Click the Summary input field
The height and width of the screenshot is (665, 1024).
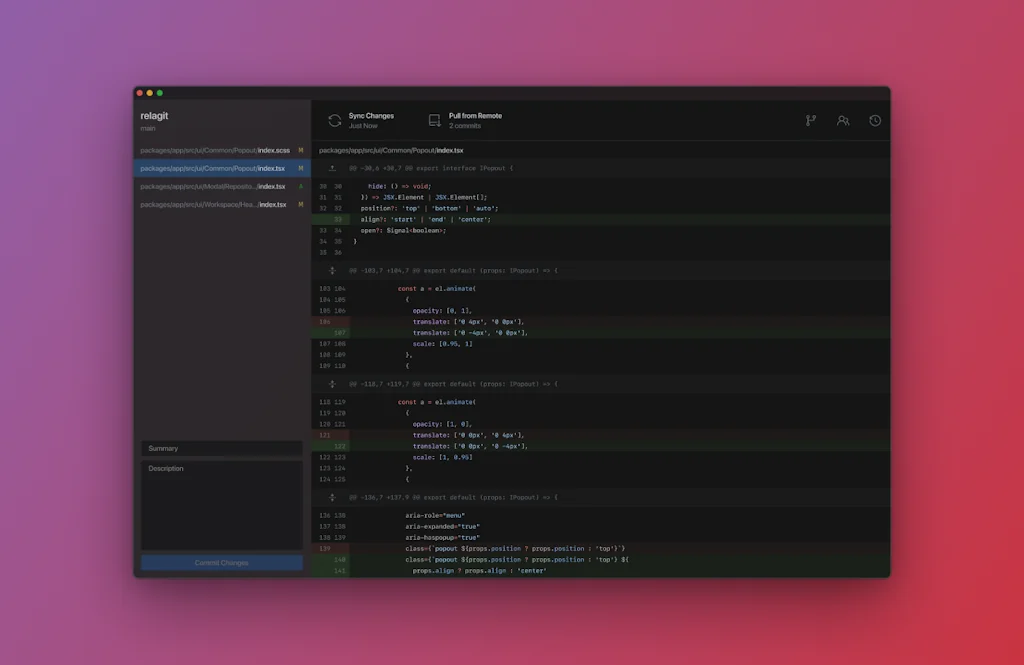221,448
